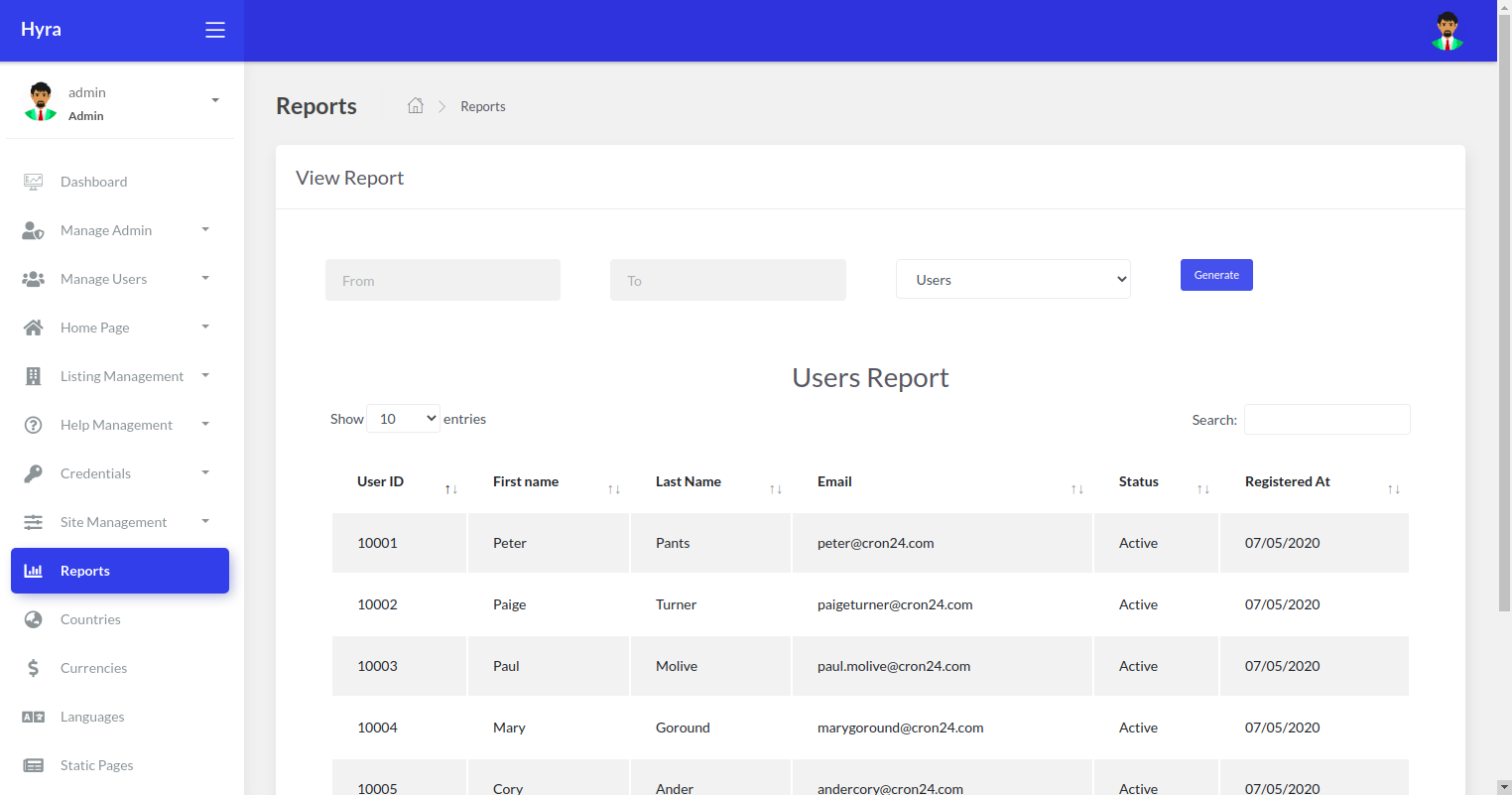Viewport: 1512px width, 795px height.
Task: Expand the admin profile dropdown caret
Action: click(215, 100)
